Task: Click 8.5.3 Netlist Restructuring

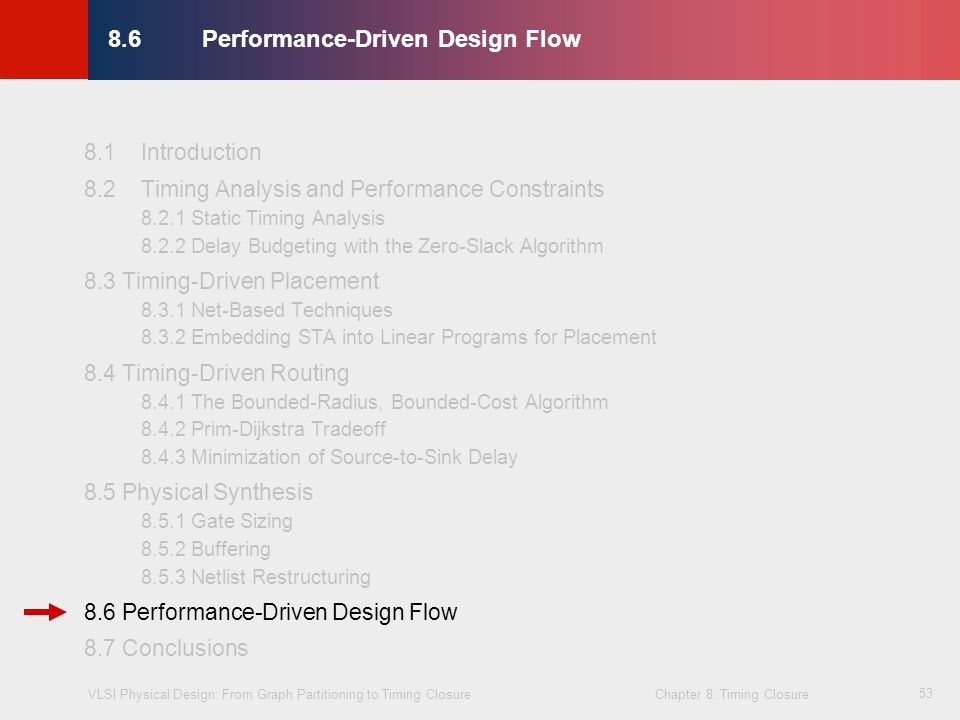Action: pos(256,577)
